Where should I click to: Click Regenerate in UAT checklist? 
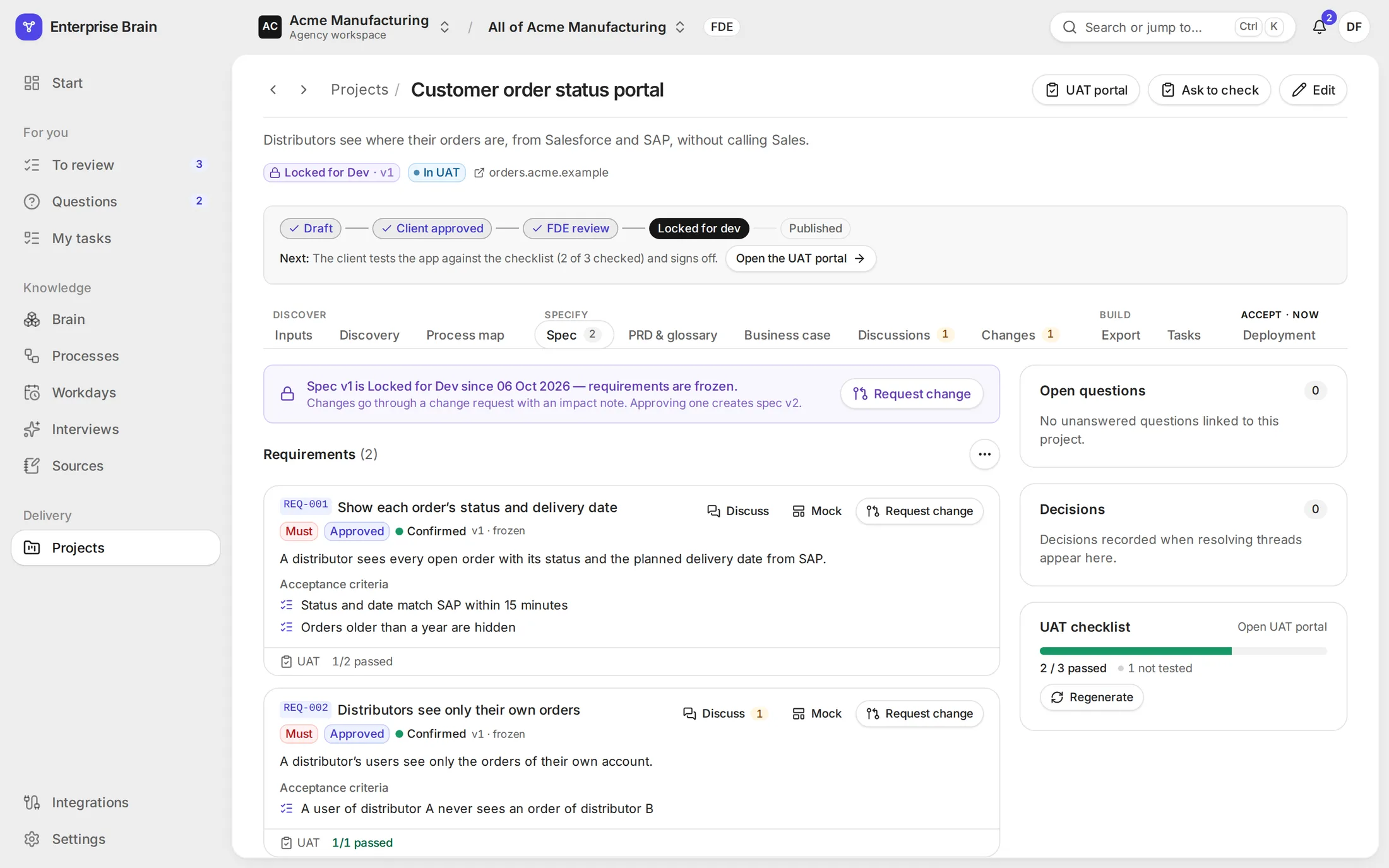click(1091, 698)
